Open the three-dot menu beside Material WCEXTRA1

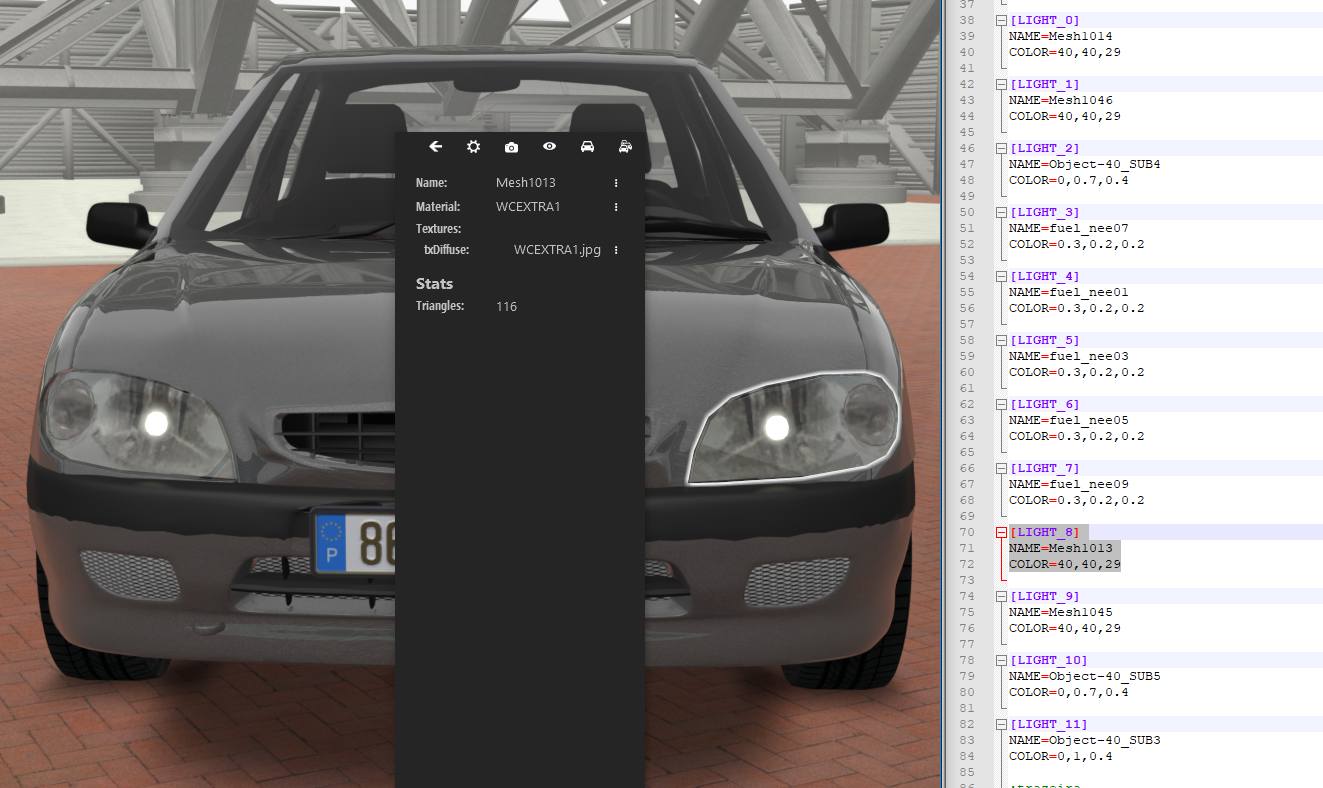coord(616,207)
